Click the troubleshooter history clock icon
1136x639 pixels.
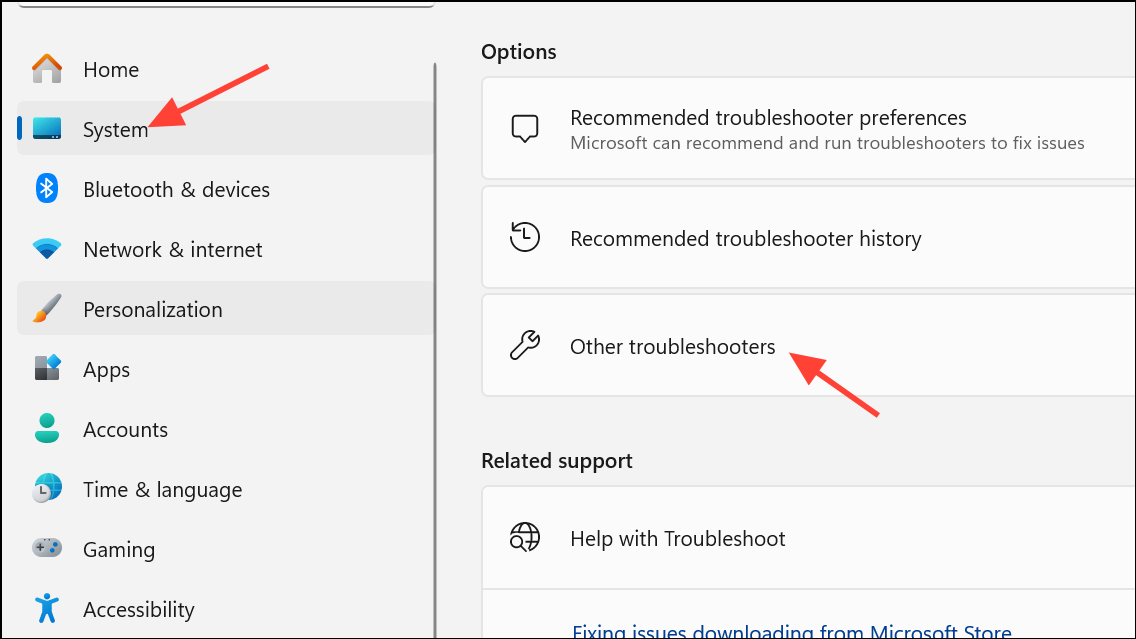(x=525, y=238)
